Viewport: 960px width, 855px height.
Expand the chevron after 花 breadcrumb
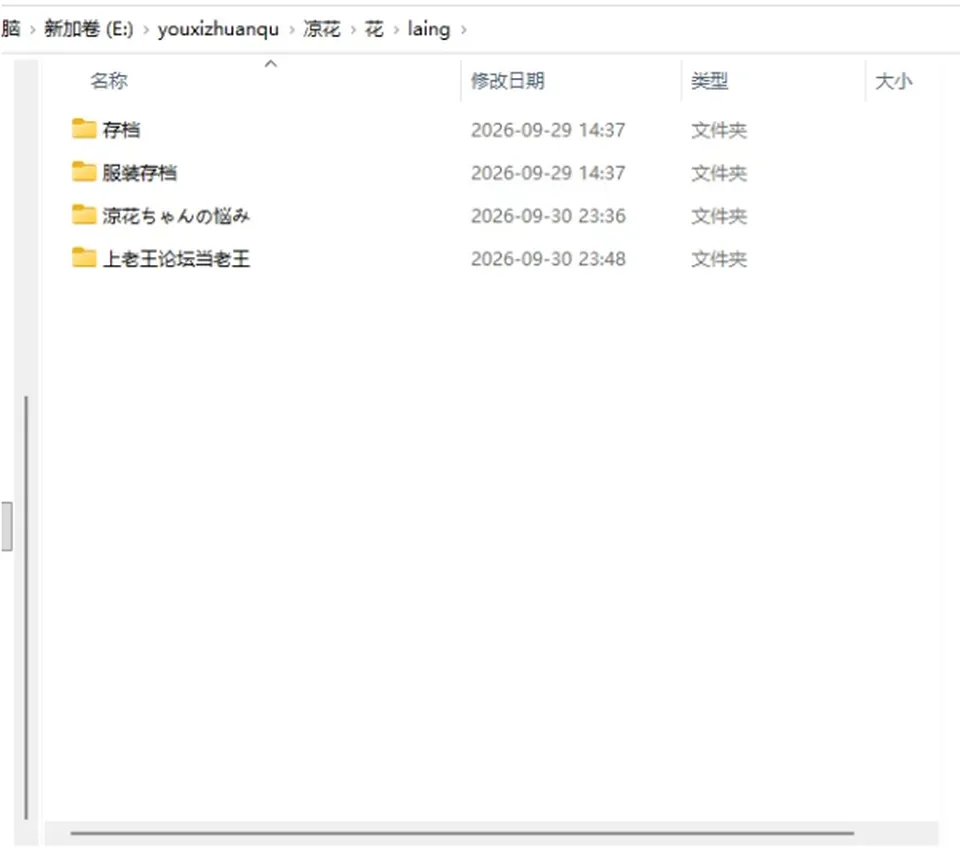[396, 29]
